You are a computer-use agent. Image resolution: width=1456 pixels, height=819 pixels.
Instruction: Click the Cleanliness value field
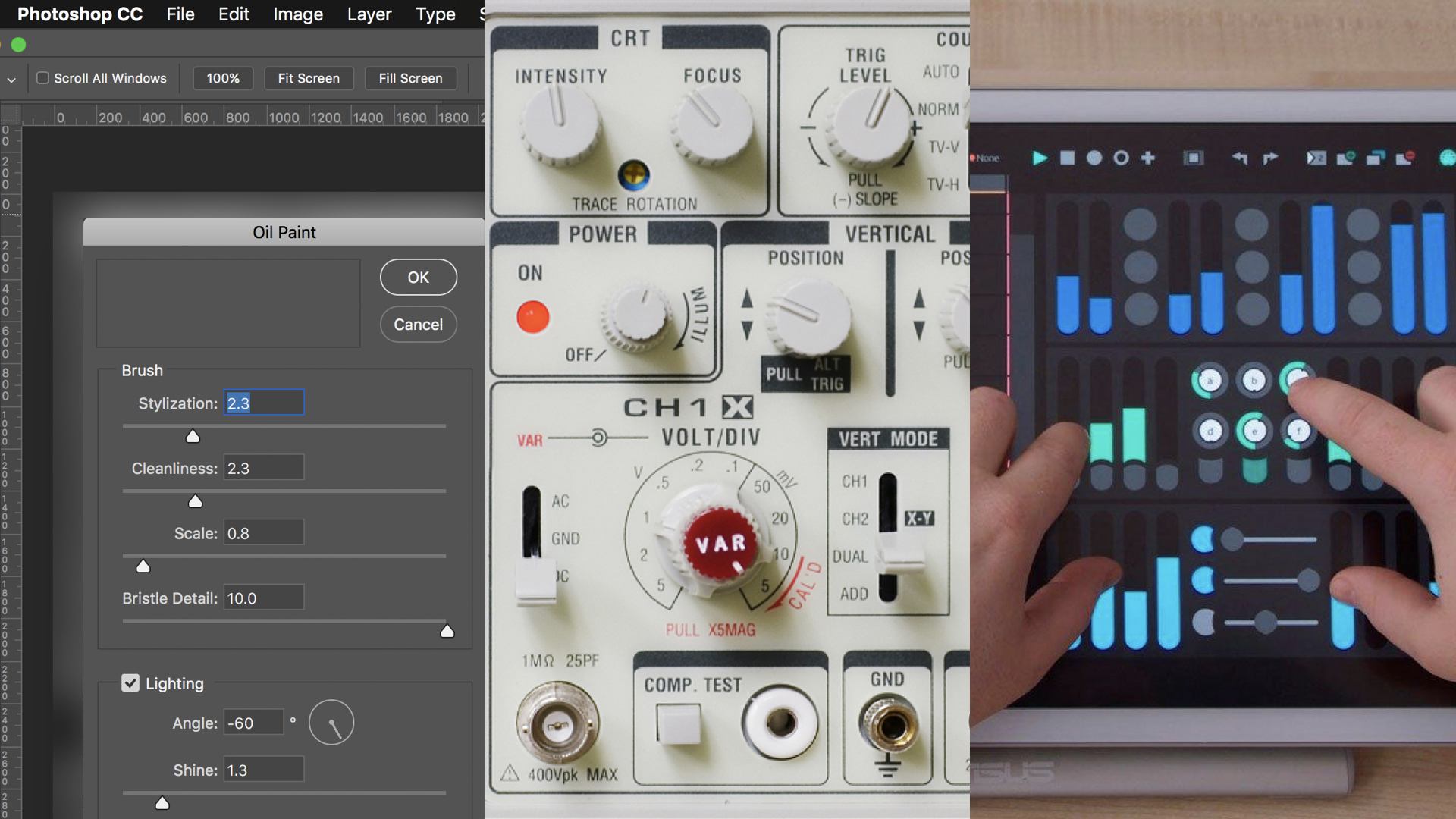click(263, 468)
